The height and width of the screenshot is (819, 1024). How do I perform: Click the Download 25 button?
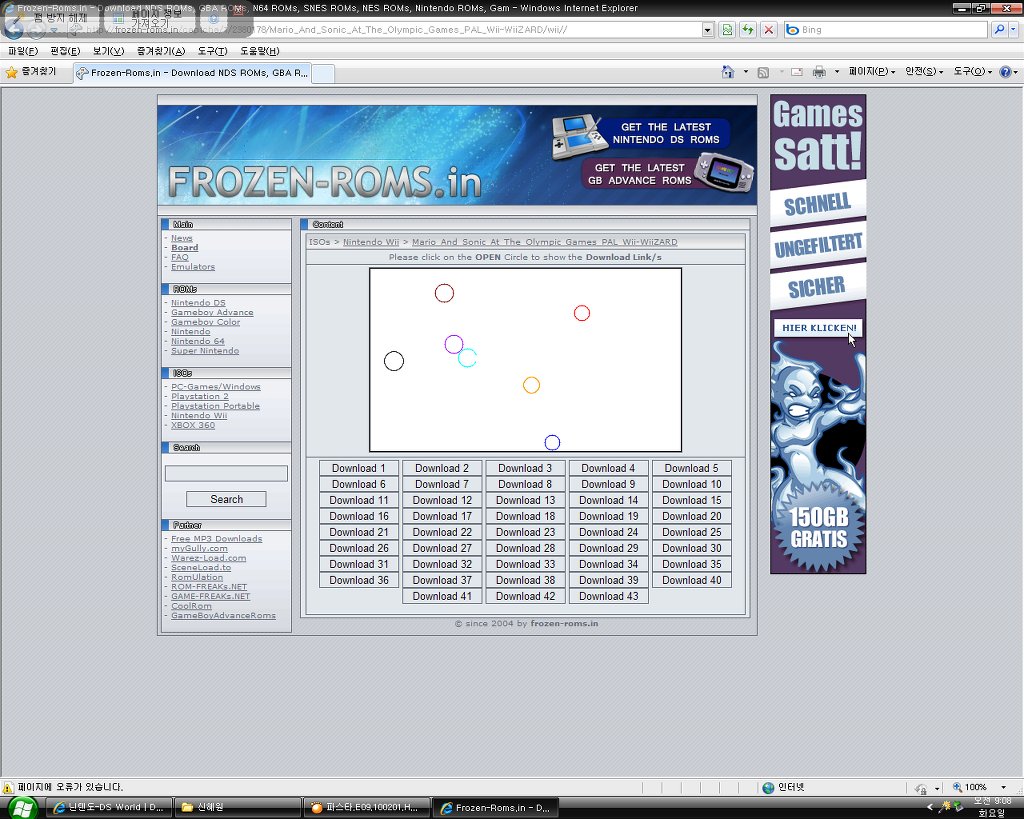coord(692,532)
